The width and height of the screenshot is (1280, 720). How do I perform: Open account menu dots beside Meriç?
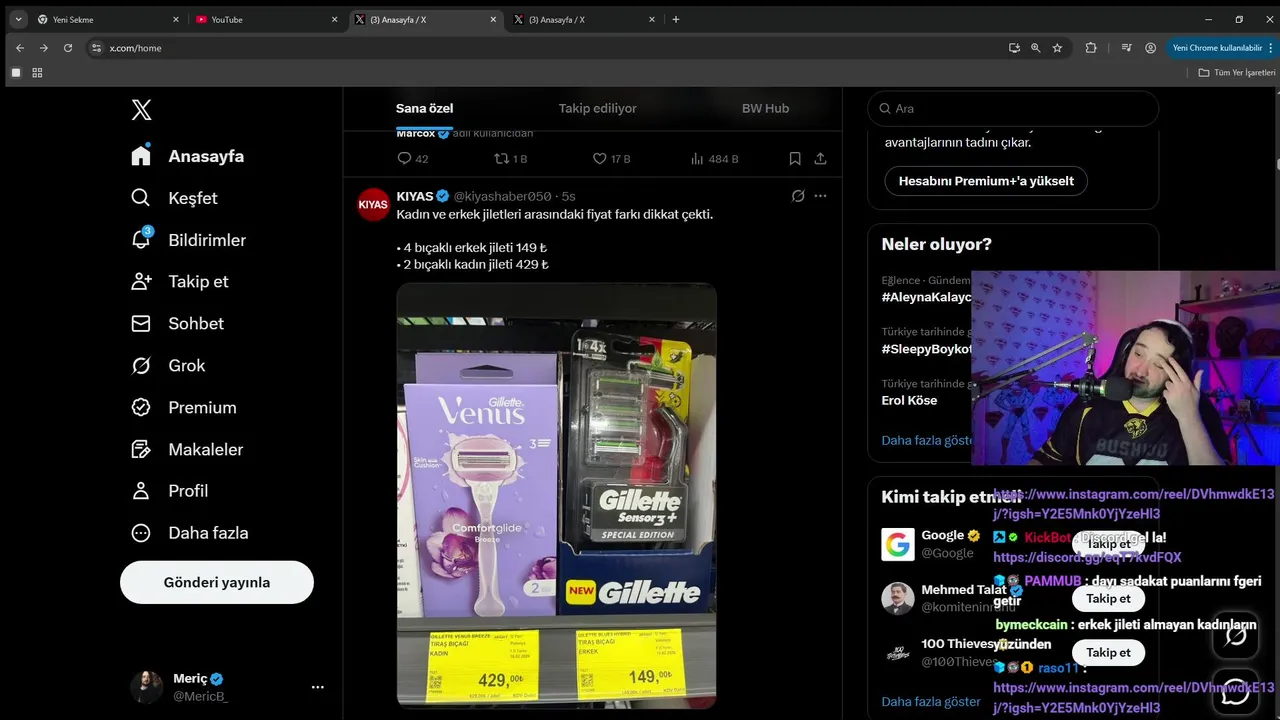click(x=317, y=687)
